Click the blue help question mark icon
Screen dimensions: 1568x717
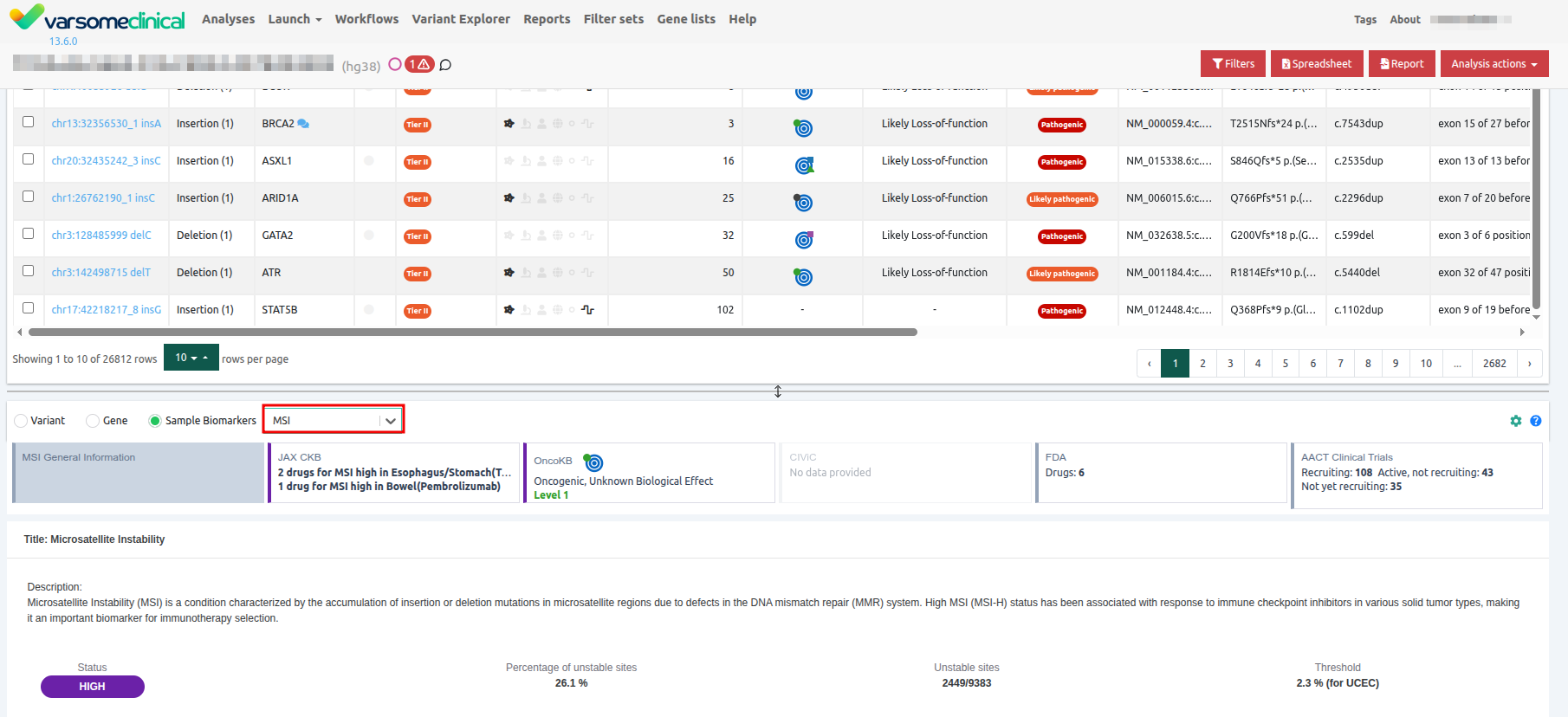coord(1535,421)
